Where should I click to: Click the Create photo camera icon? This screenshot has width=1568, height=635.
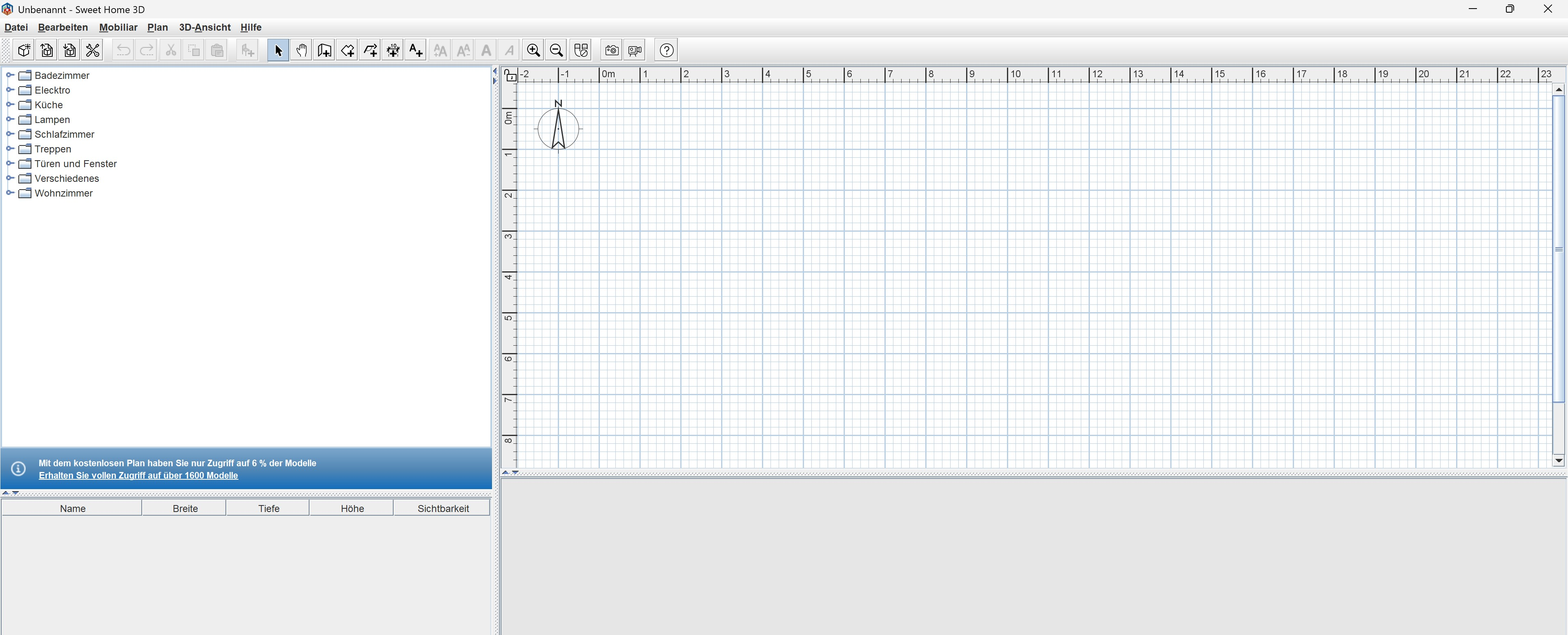[x=612, y=50]
